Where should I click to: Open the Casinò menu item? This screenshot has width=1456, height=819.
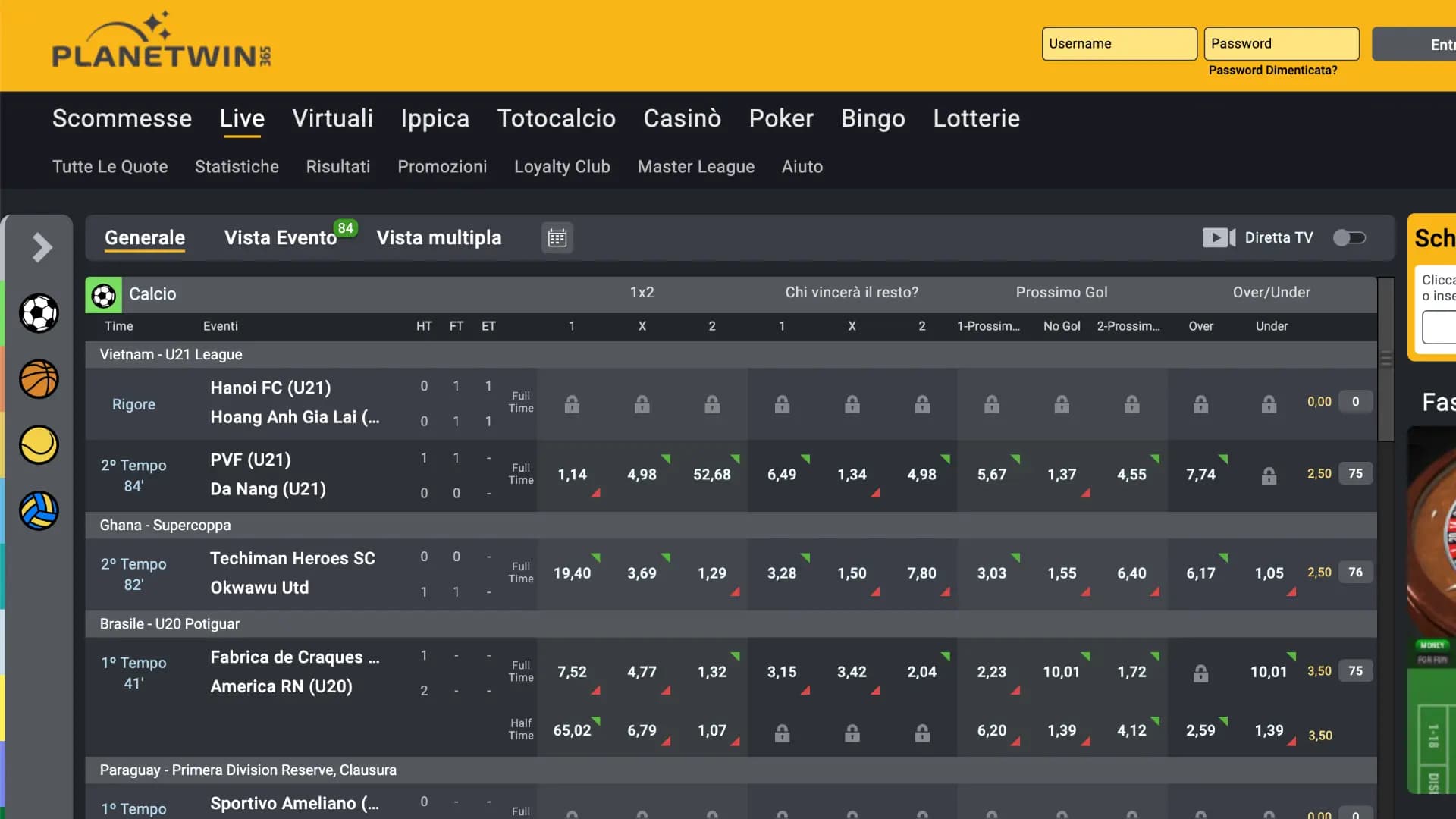(682, 118)
